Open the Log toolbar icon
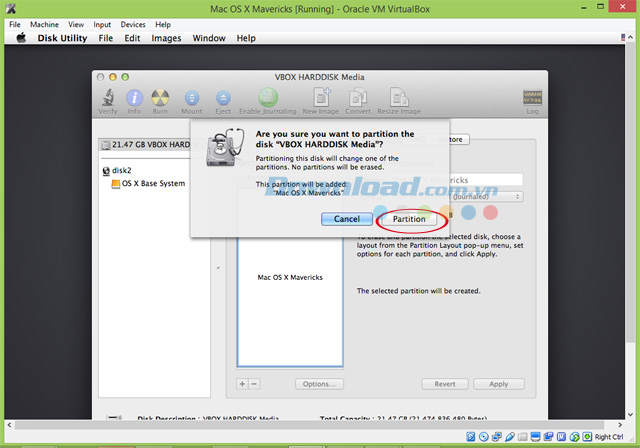This screenshot has width=640, height=448. pyautogui.click(x=532, y=98)
